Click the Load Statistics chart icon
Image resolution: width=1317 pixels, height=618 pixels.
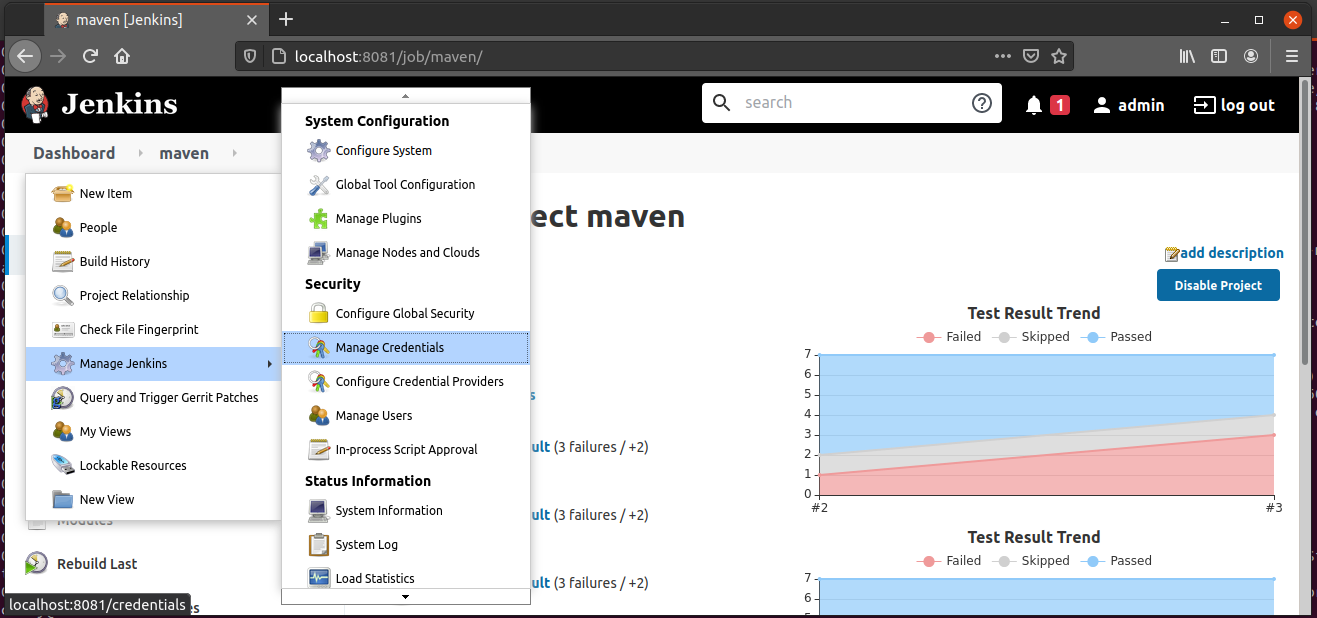(x=319, y=578)
